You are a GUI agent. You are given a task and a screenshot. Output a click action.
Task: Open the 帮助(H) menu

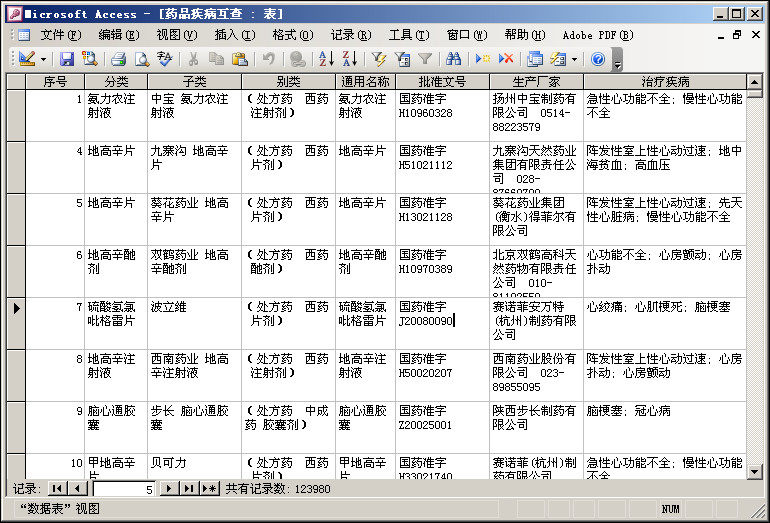[x=525, y=35]
